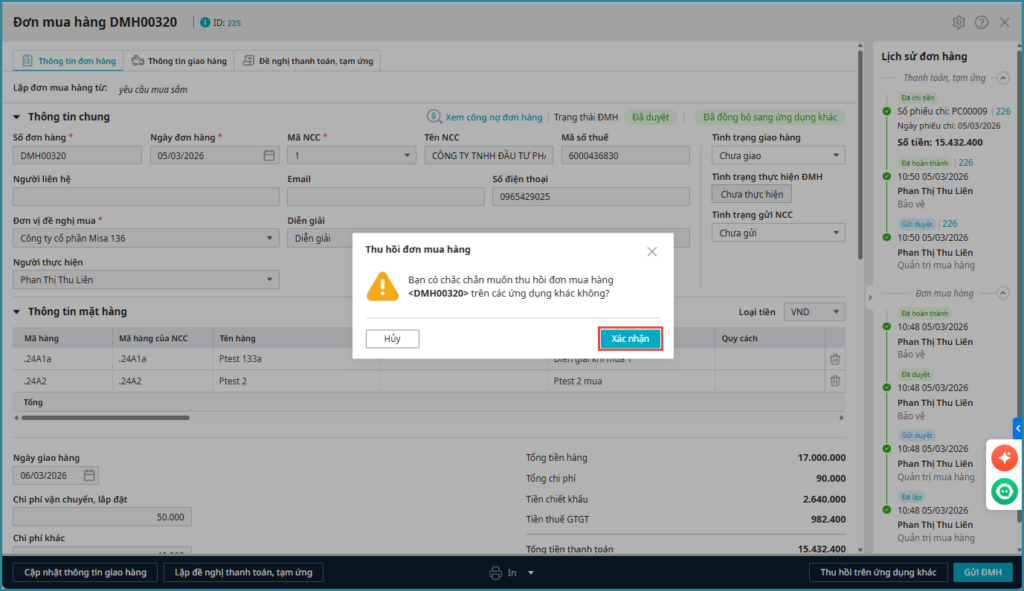Viewport: 1024px width, 591px height.
Task: Click the Đã duyệt status badge
Action: coord(650,117)
